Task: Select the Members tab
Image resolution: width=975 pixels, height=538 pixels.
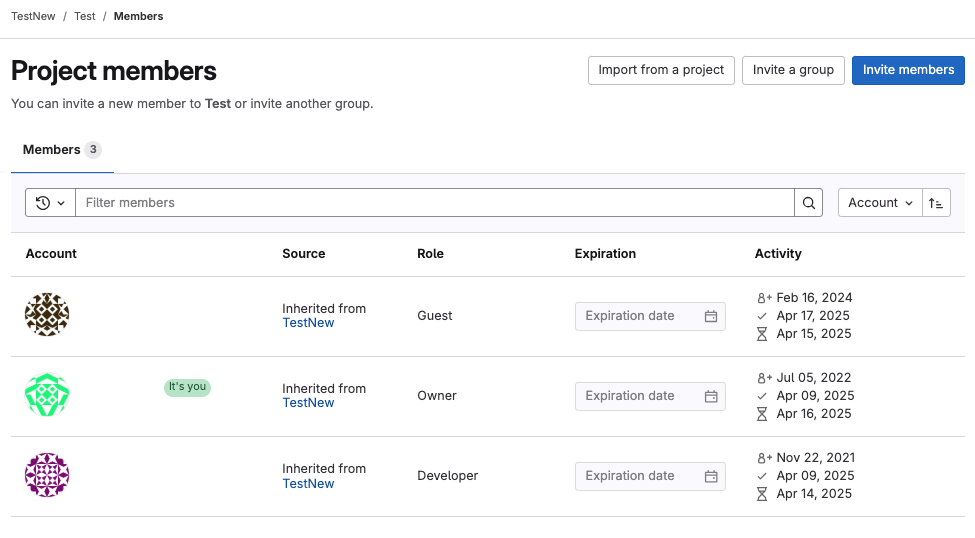Action: pos(61,150)
